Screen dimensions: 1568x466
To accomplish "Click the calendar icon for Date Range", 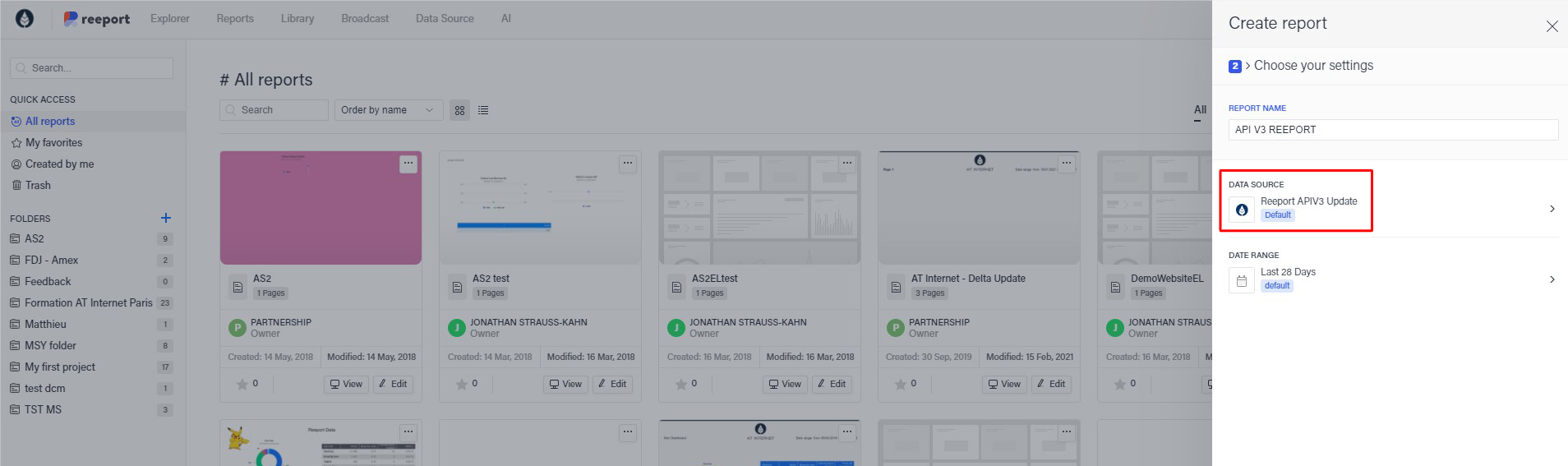I will coord(1241,280).
